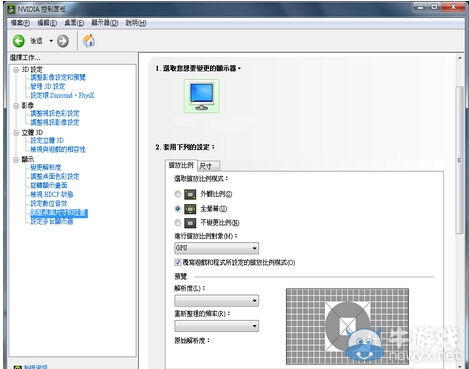Open 旋轉顯示畫面 task
469x369 pixels.
49,185
